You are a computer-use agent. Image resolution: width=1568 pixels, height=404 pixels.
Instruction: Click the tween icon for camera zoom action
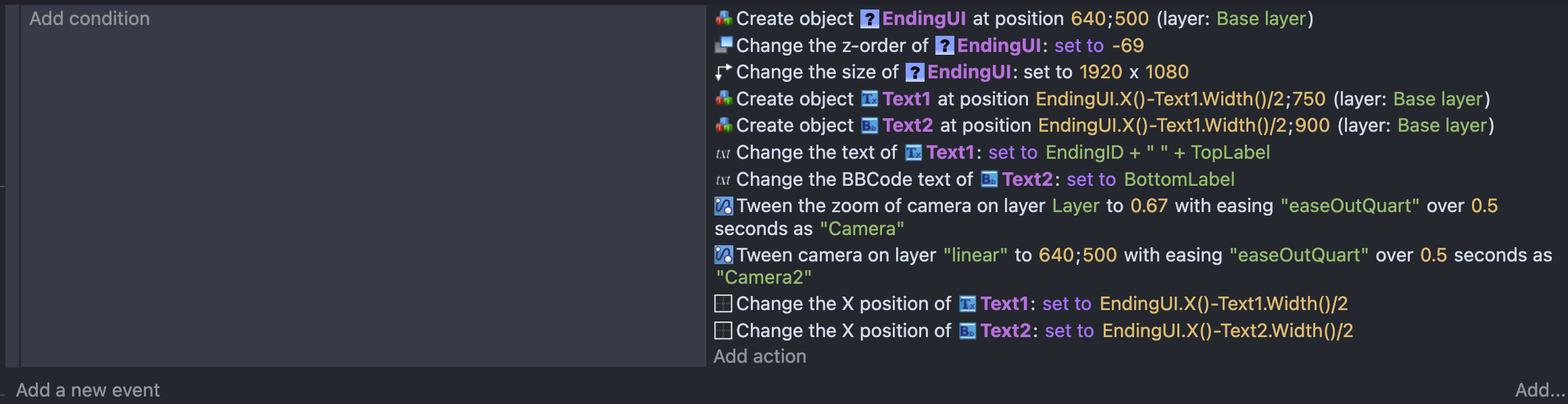coord(724,206)
